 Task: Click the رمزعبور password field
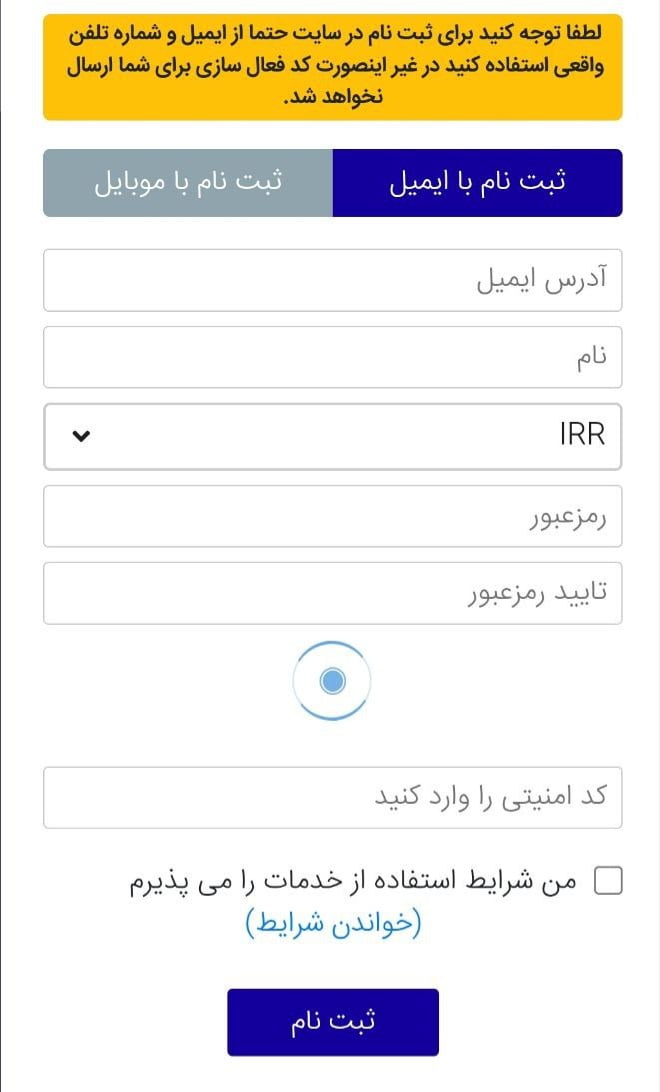tap(332, 516)
